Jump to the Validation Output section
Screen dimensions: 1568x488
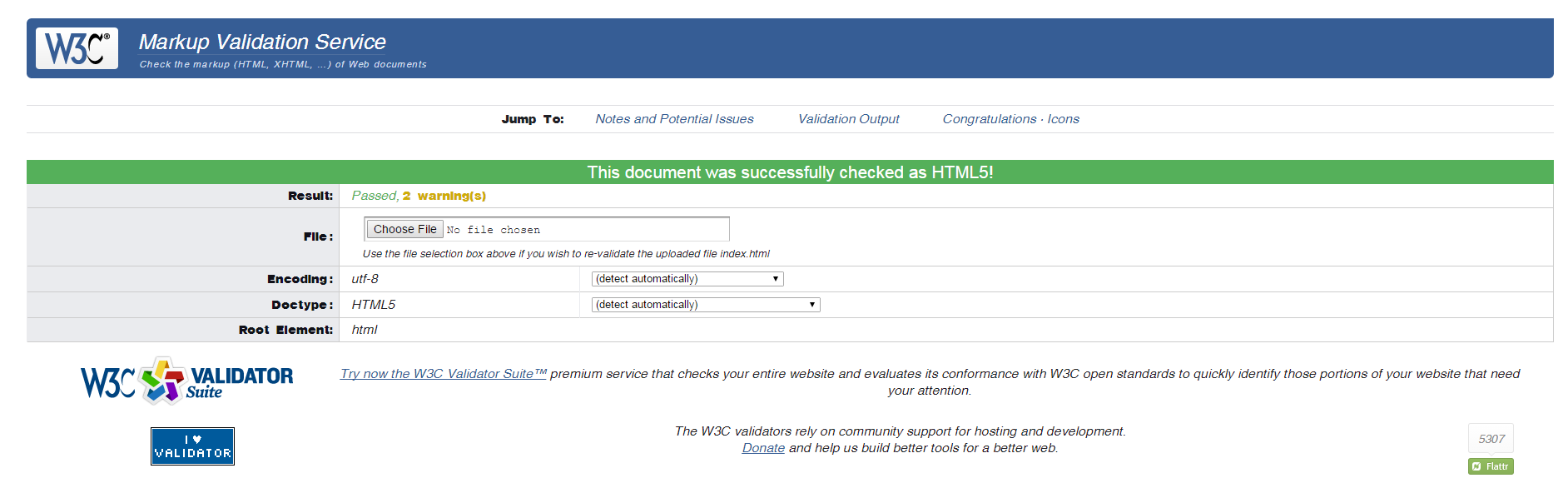point(848,119)
